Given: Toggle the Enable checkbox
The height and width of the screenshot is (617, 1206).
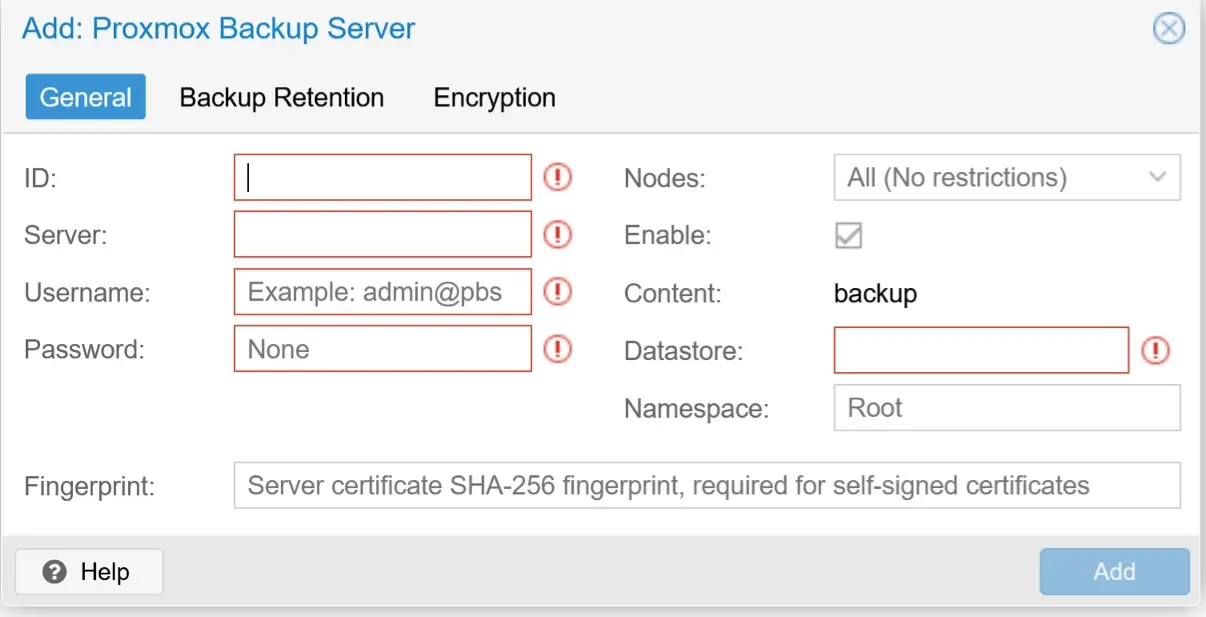Looking at the screenshot, I should (849, 236).
